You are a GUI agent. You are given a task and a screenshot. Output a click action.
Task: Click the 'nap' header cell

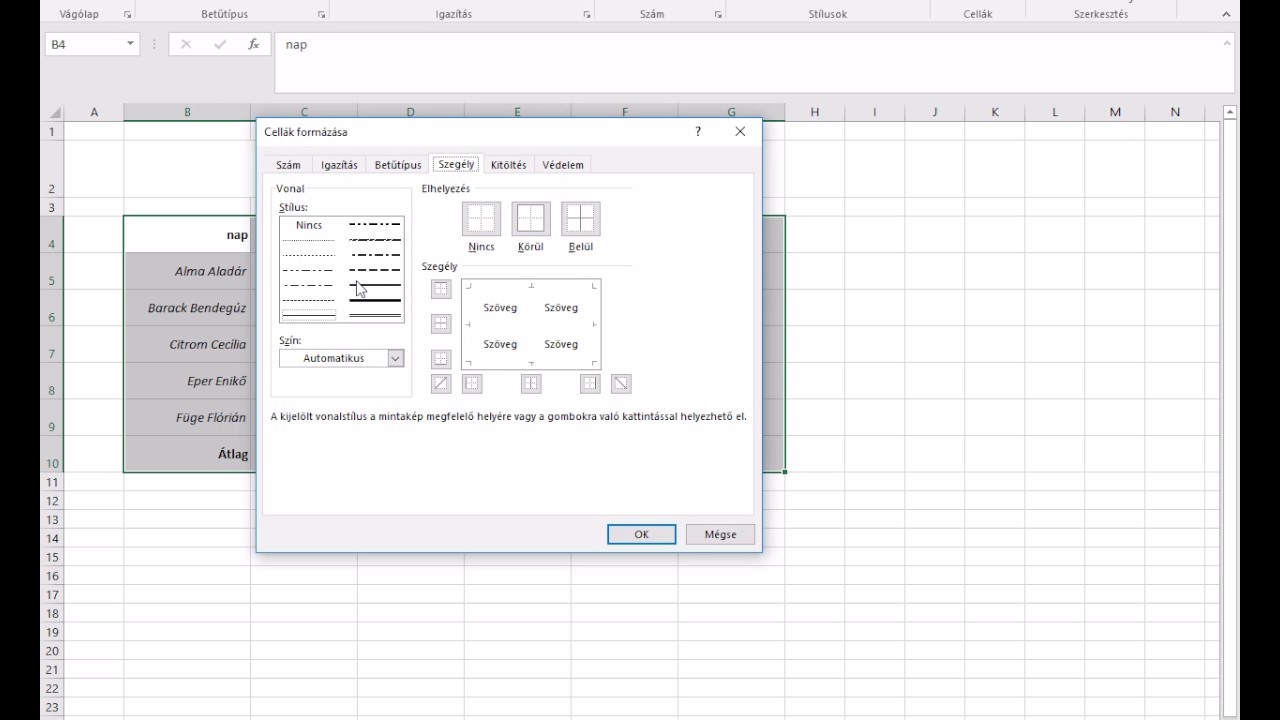187,235
